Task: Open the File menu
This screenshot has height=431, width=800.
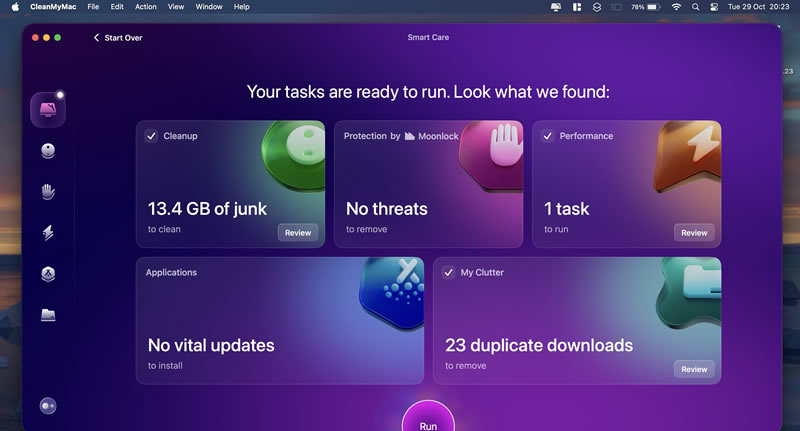Action: pyautogui.click(x=93, y=7)
